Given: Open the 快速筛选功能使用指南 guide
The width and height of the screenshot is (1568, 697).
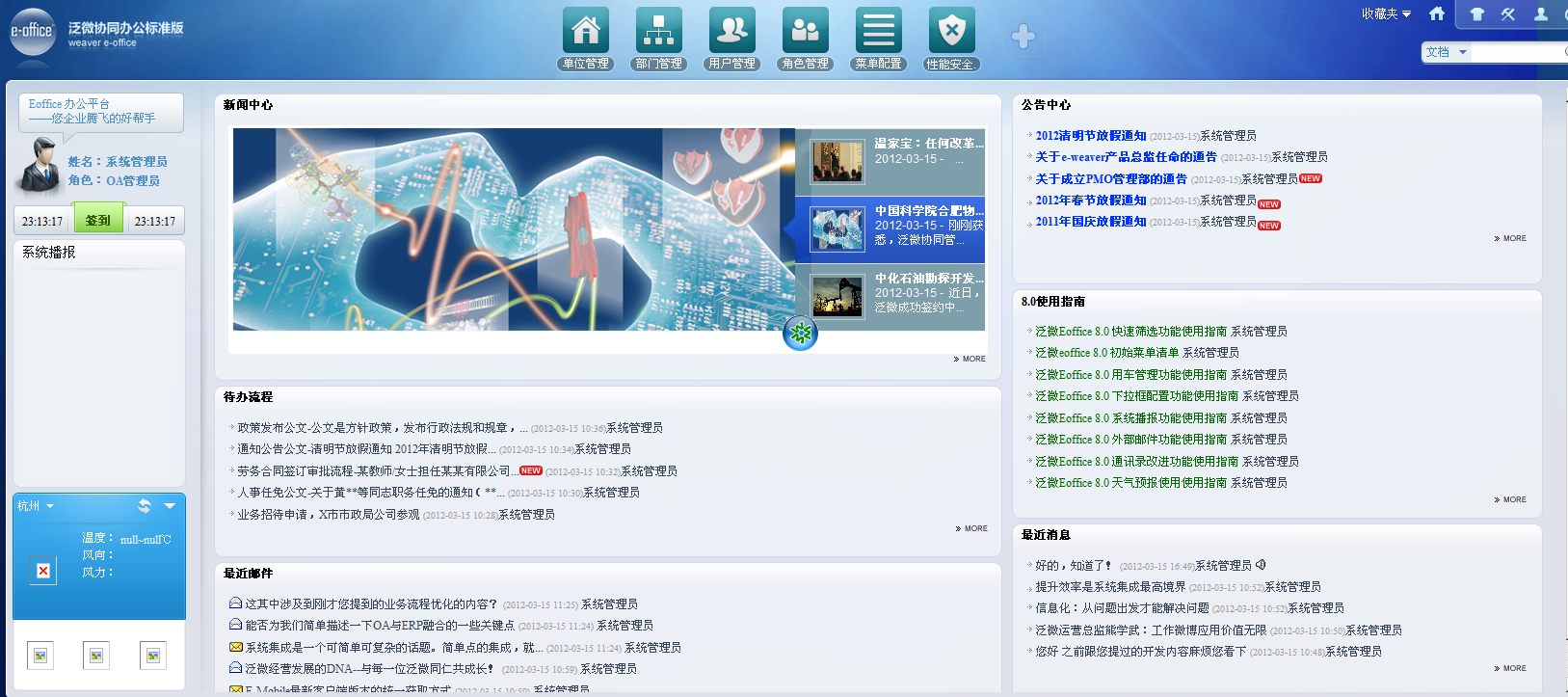Looking at the screenshot, I should (x=1131, y=332).
